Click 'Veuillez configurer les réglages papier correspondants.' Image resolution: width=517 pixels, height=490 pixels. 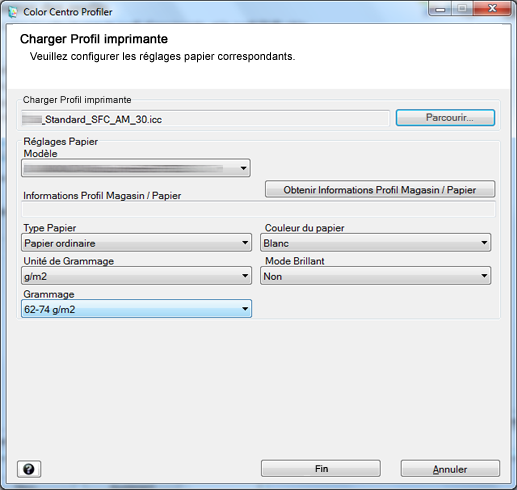tap(163, 56)
